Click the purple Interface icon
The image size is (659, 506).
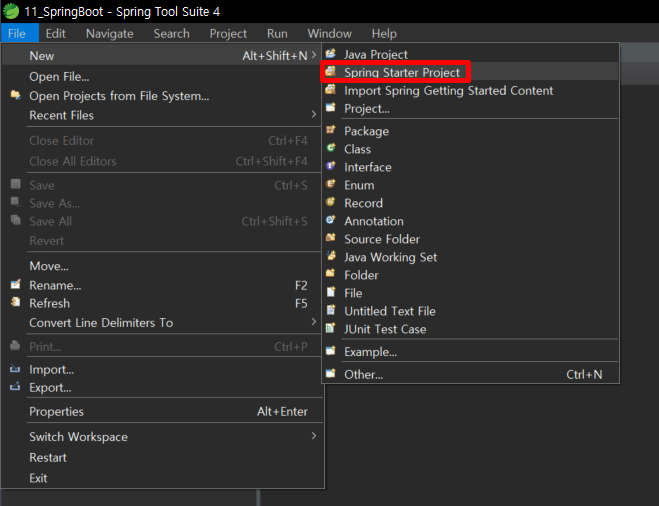tap(331, 166)
